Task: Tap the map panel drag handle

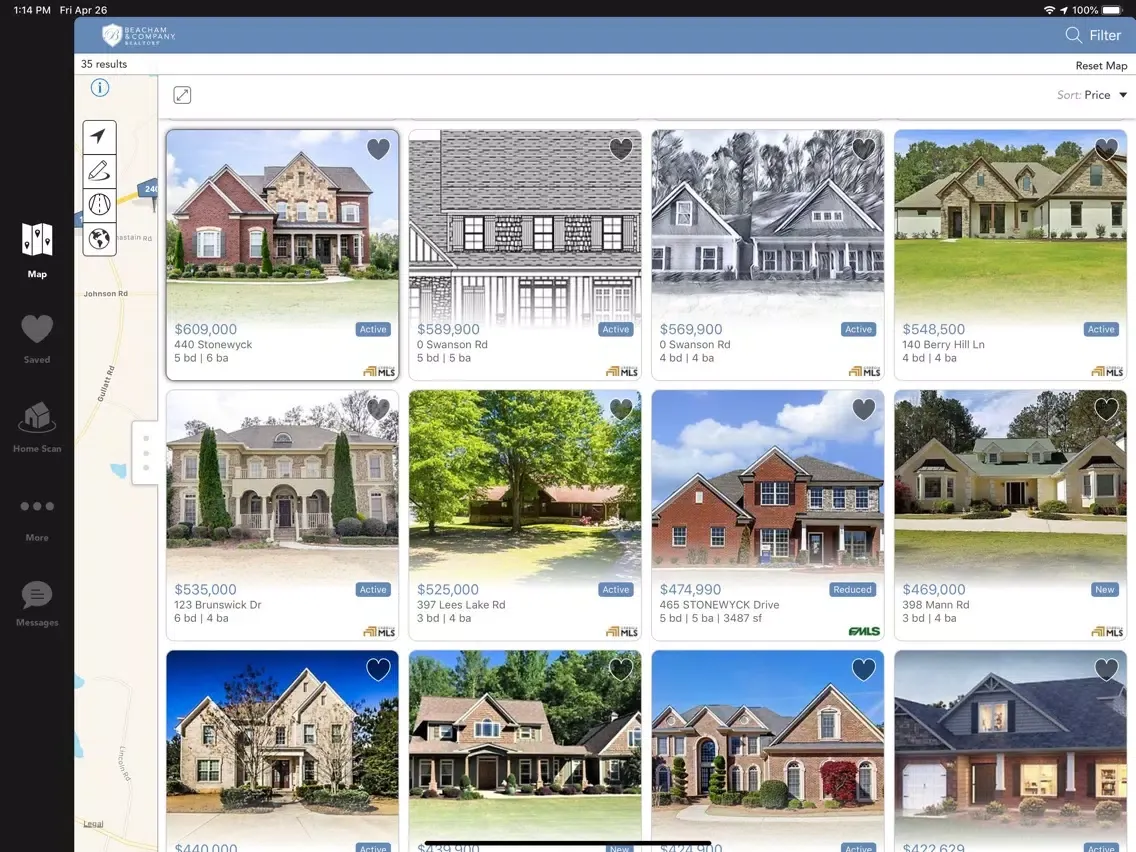Action: [146, 453]
